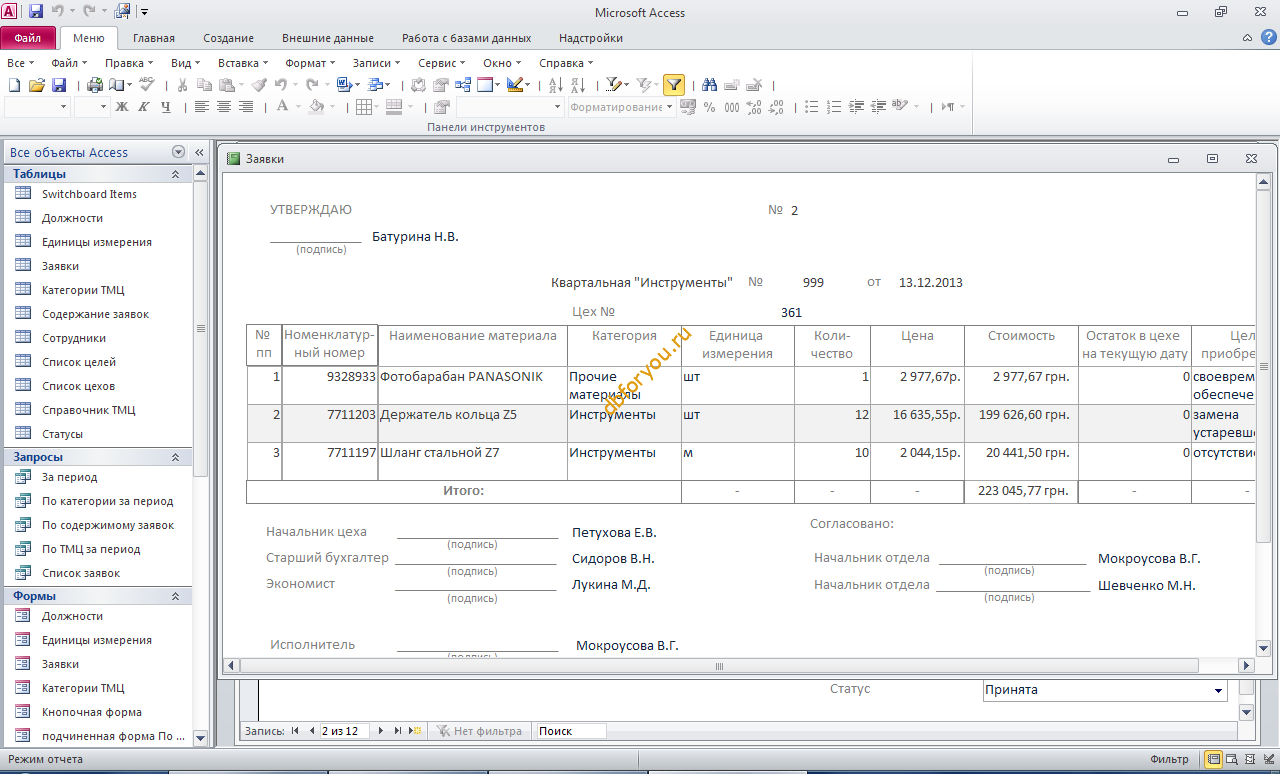Screen dimensions: 1280x774
Task: Click the Open folder toolbar icon
Action: (36, 85)
